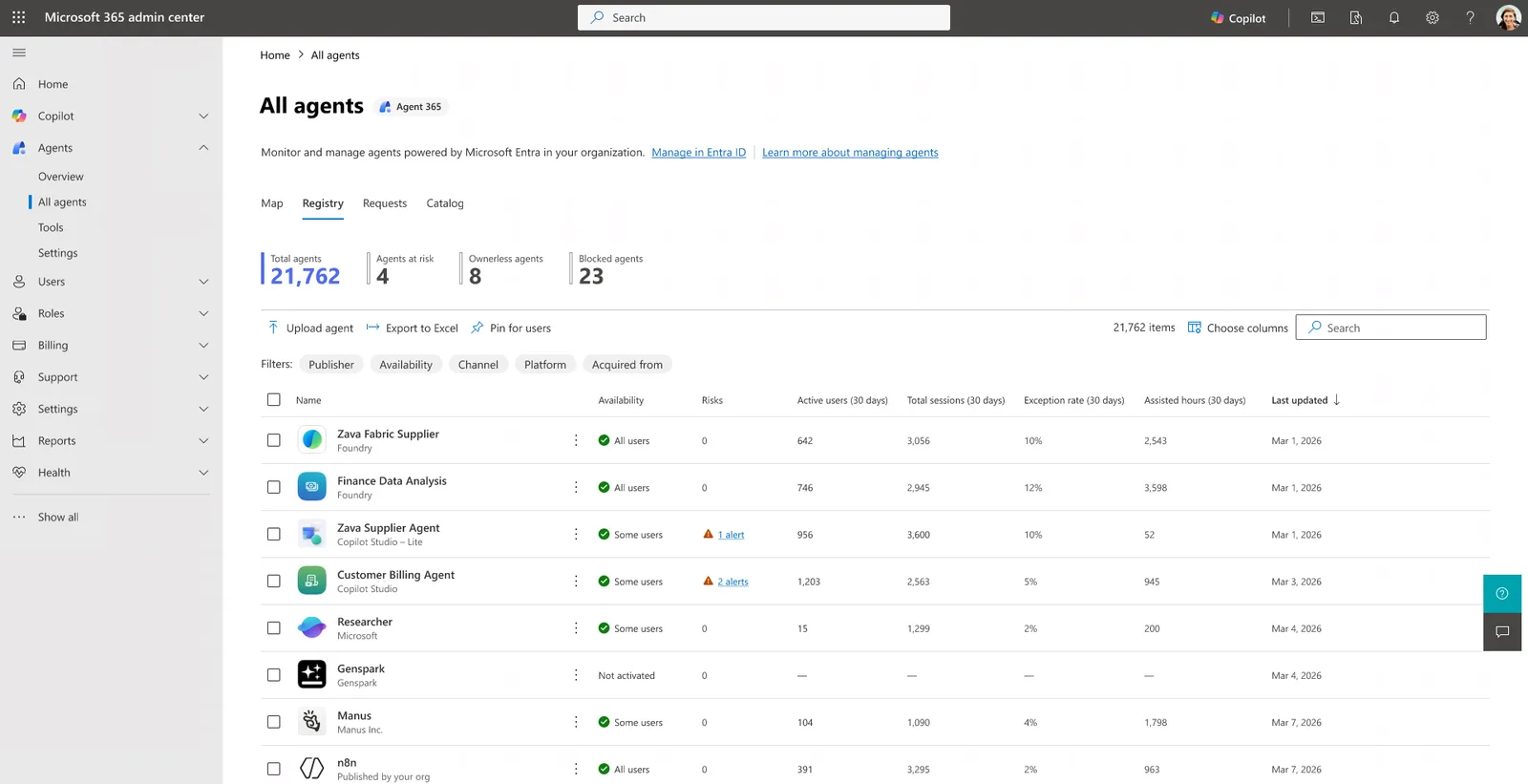Switch to the Requests tab
1528x784 pixels.
(385, 203)
